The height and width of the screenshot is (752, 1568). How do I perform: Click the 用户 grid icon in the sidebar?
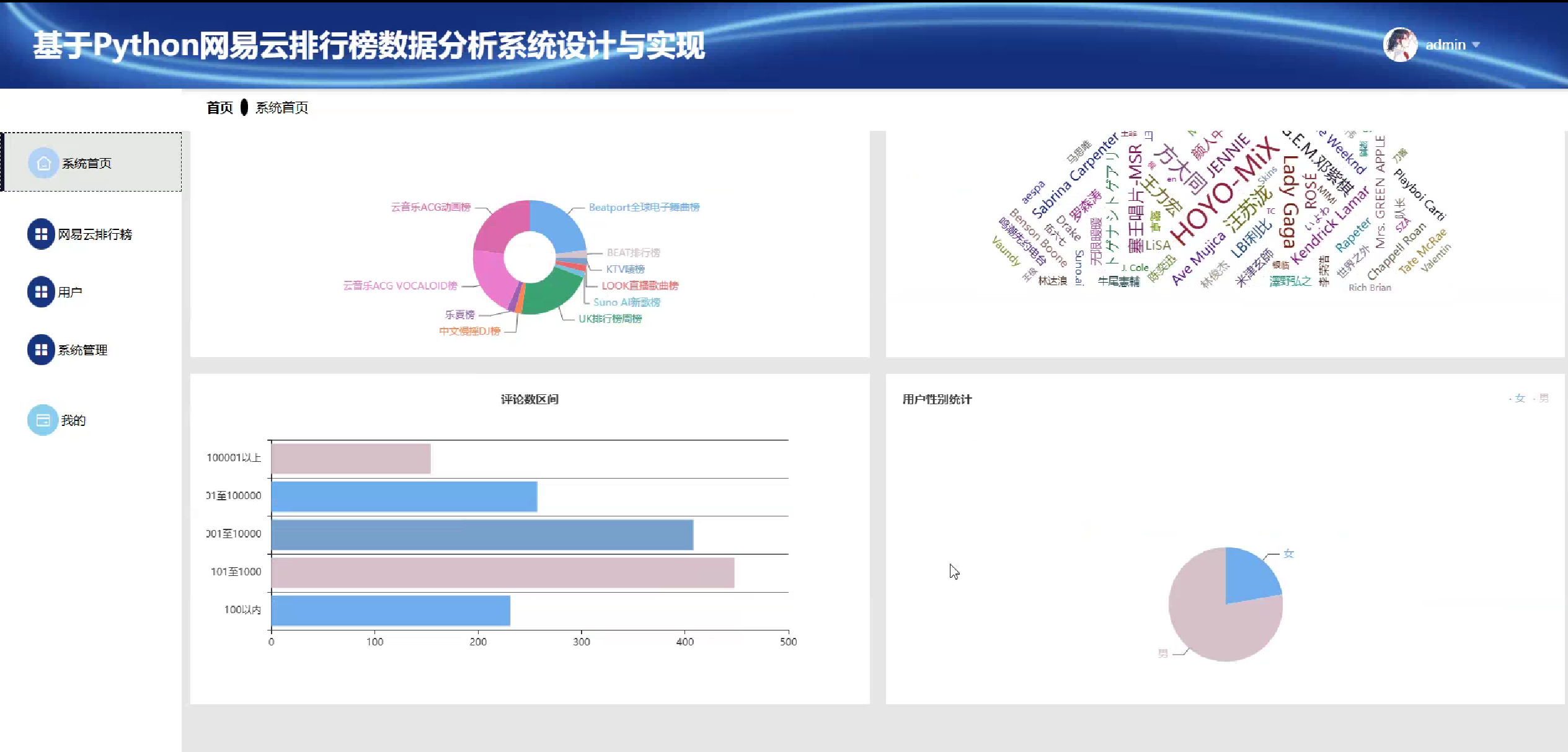41,292
